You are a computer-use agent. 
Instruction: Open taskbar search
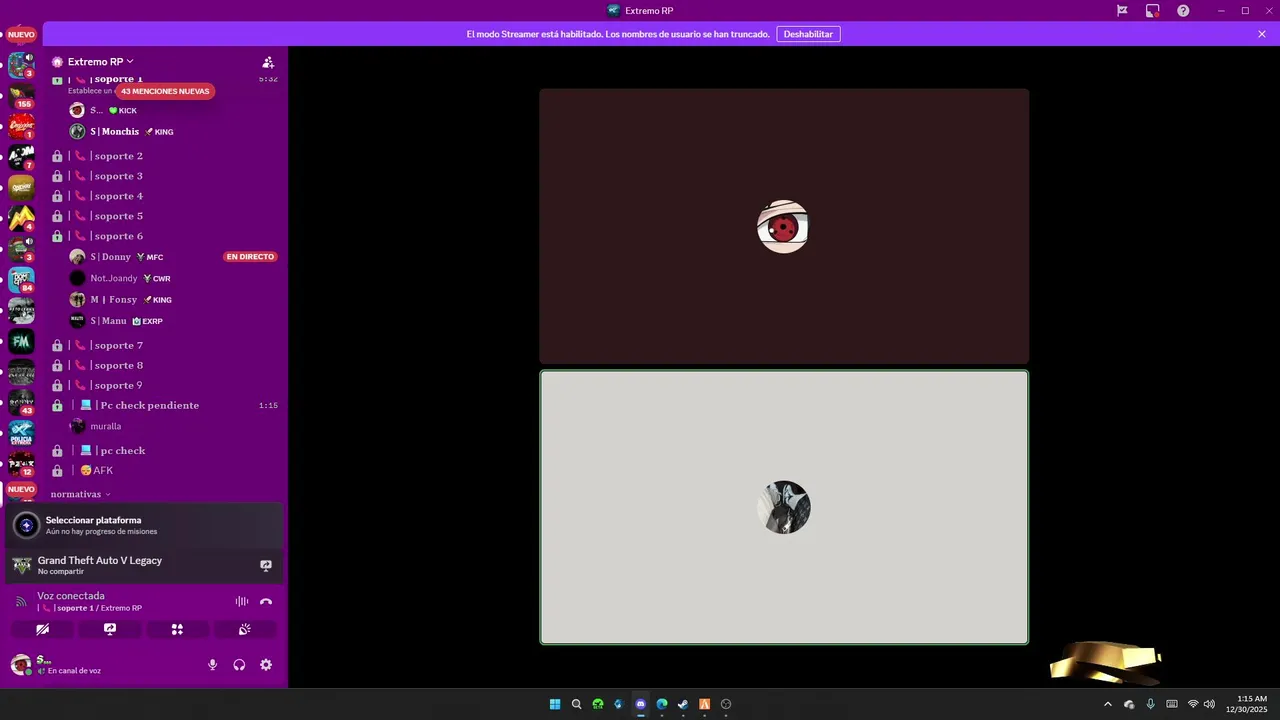576,704
